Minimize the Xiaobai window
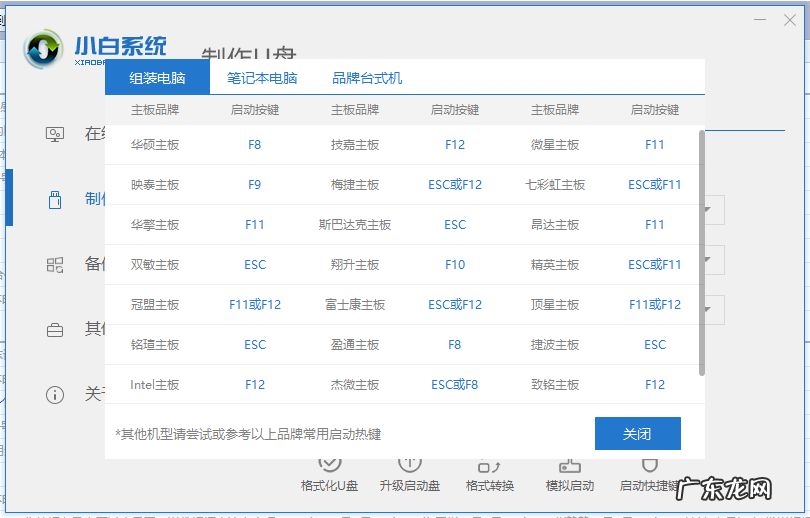Image resolution: width=810 pixels, height=518 pixels. (x=759, y=20)
